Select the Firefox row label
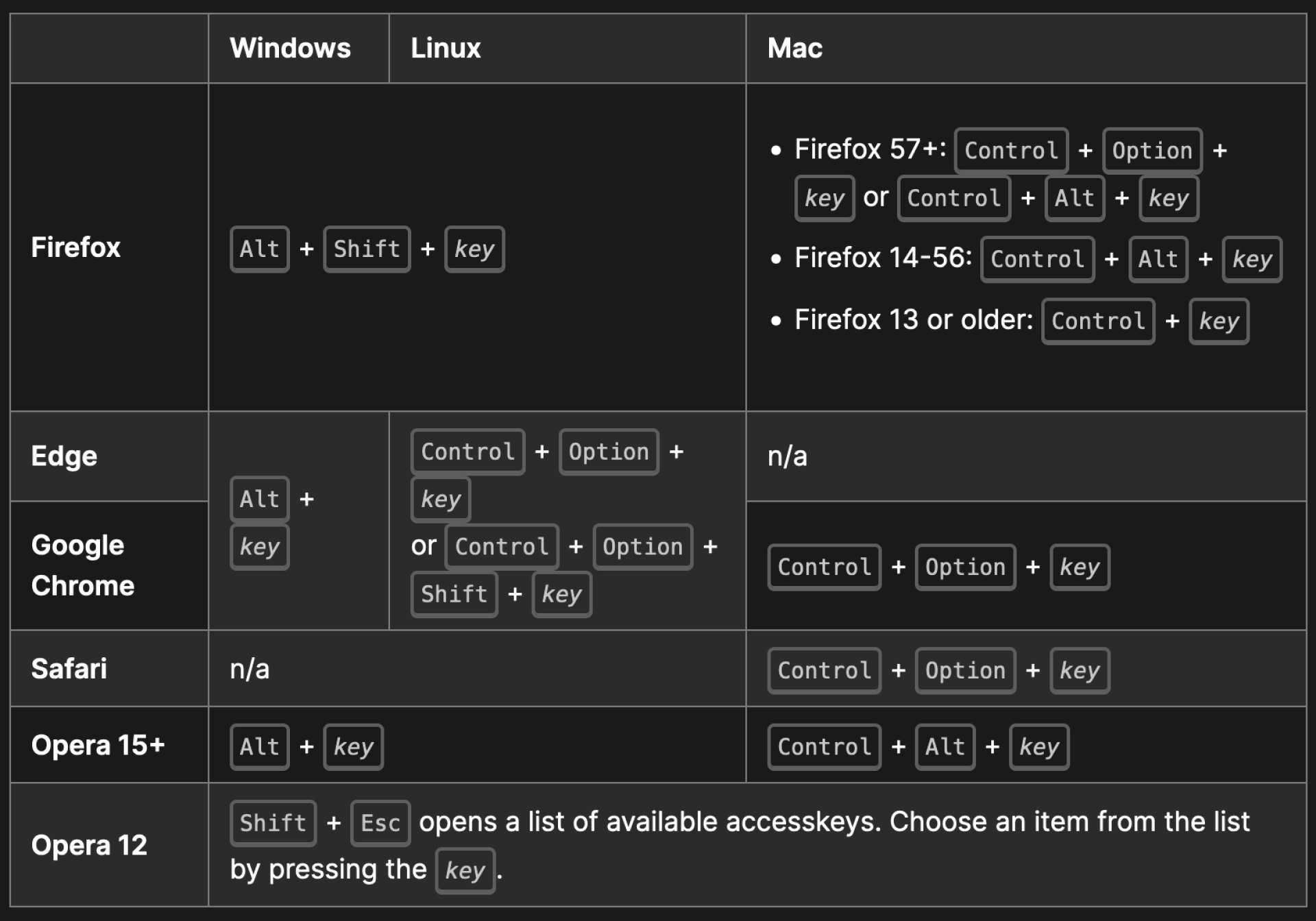The width and height of the screenshot is (1316, 921). point(75,247)
